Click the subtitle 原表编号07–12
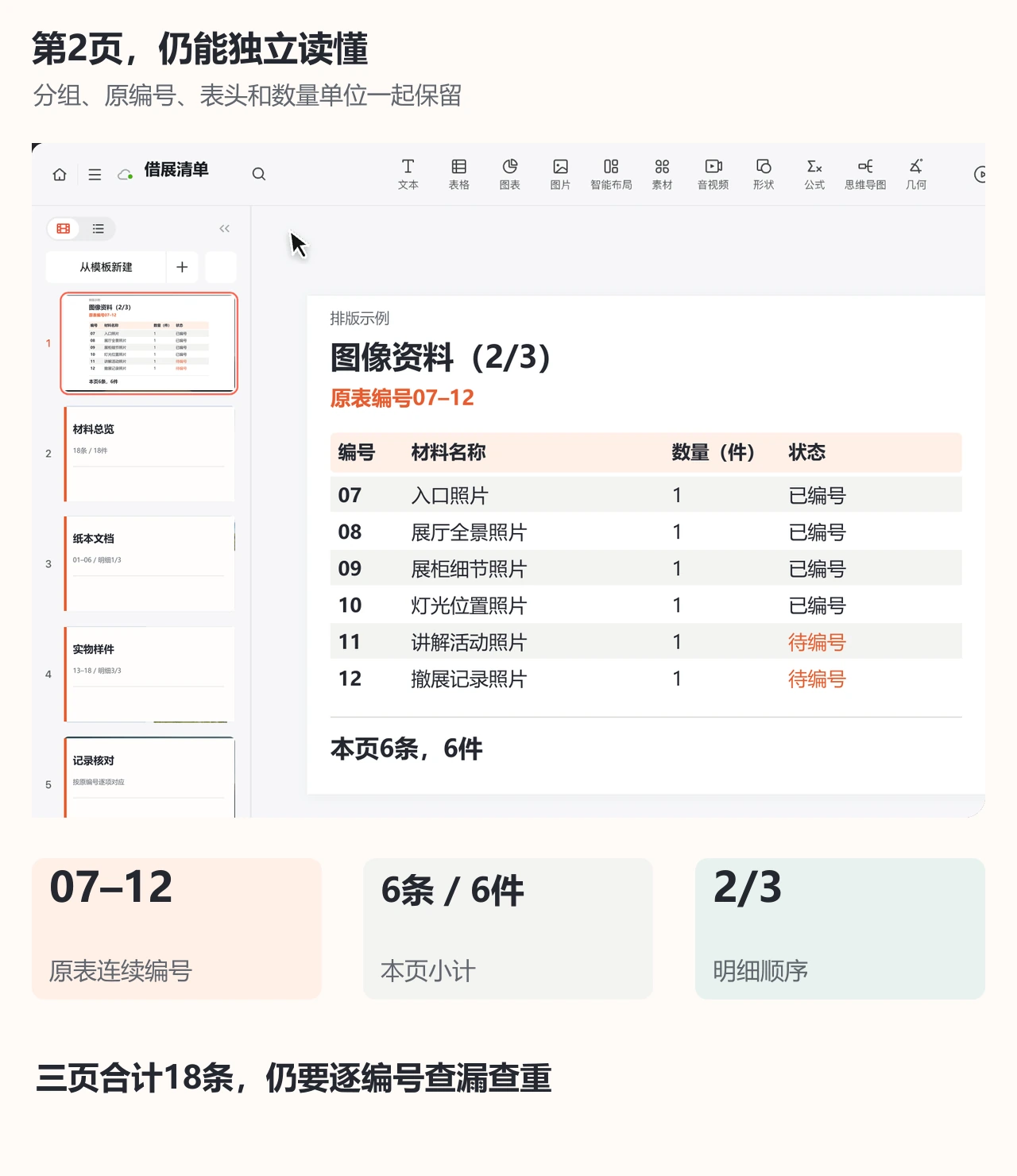Image resolution: width=1017 pixels, height=1176 pixels. click(402, 398)
